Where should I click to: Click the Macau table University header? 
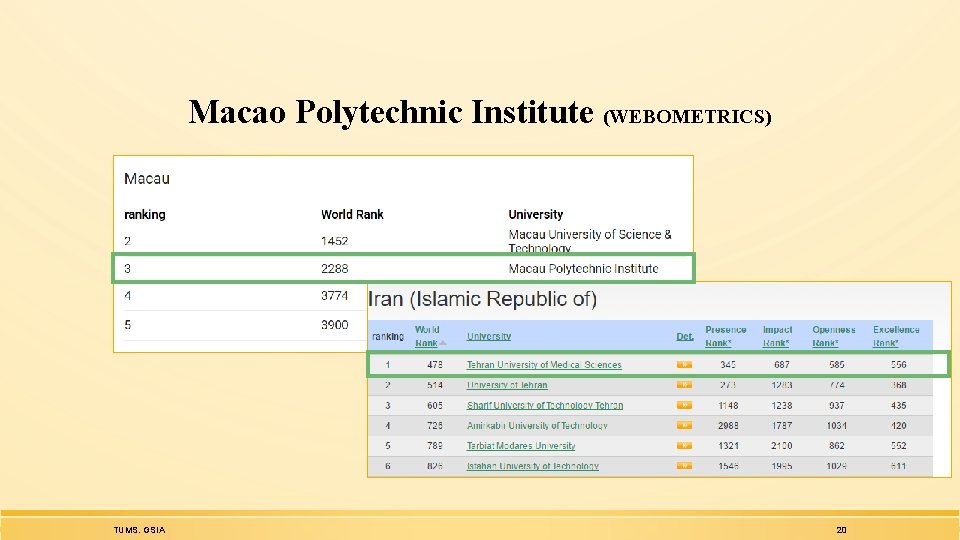click(536, 215)
